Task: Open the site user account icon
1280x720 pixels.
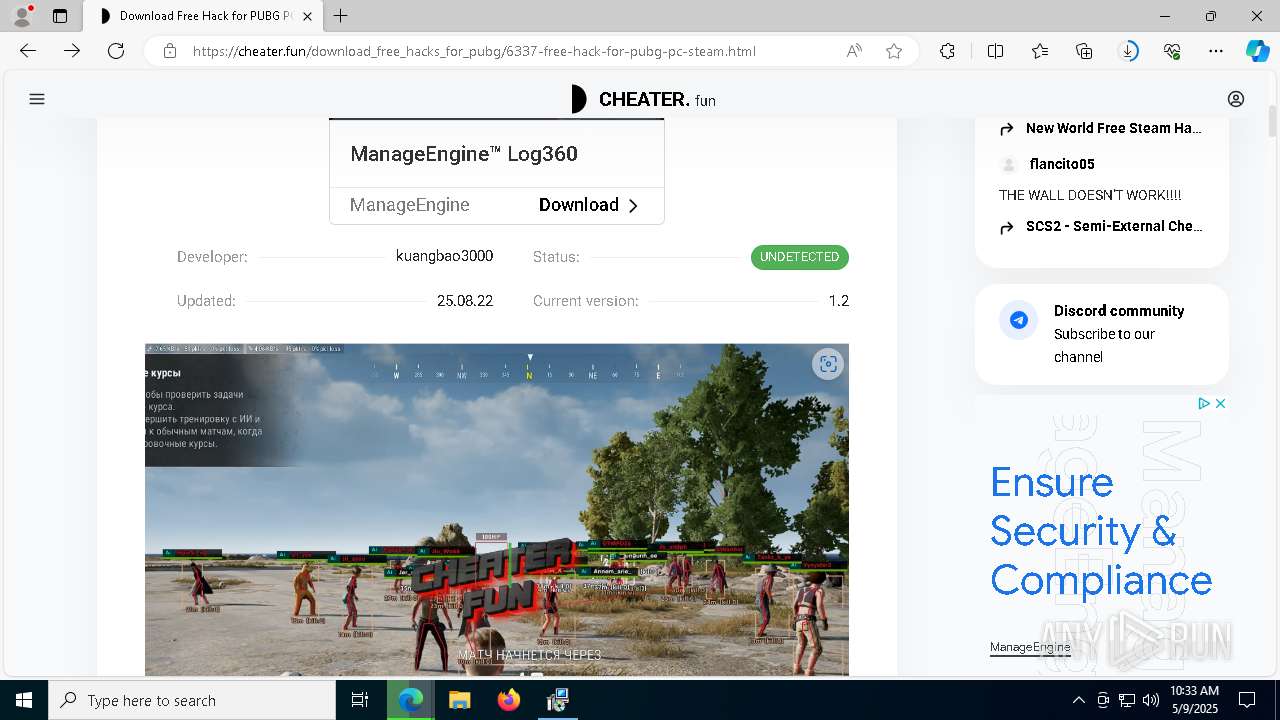Action: (1236, 99)
